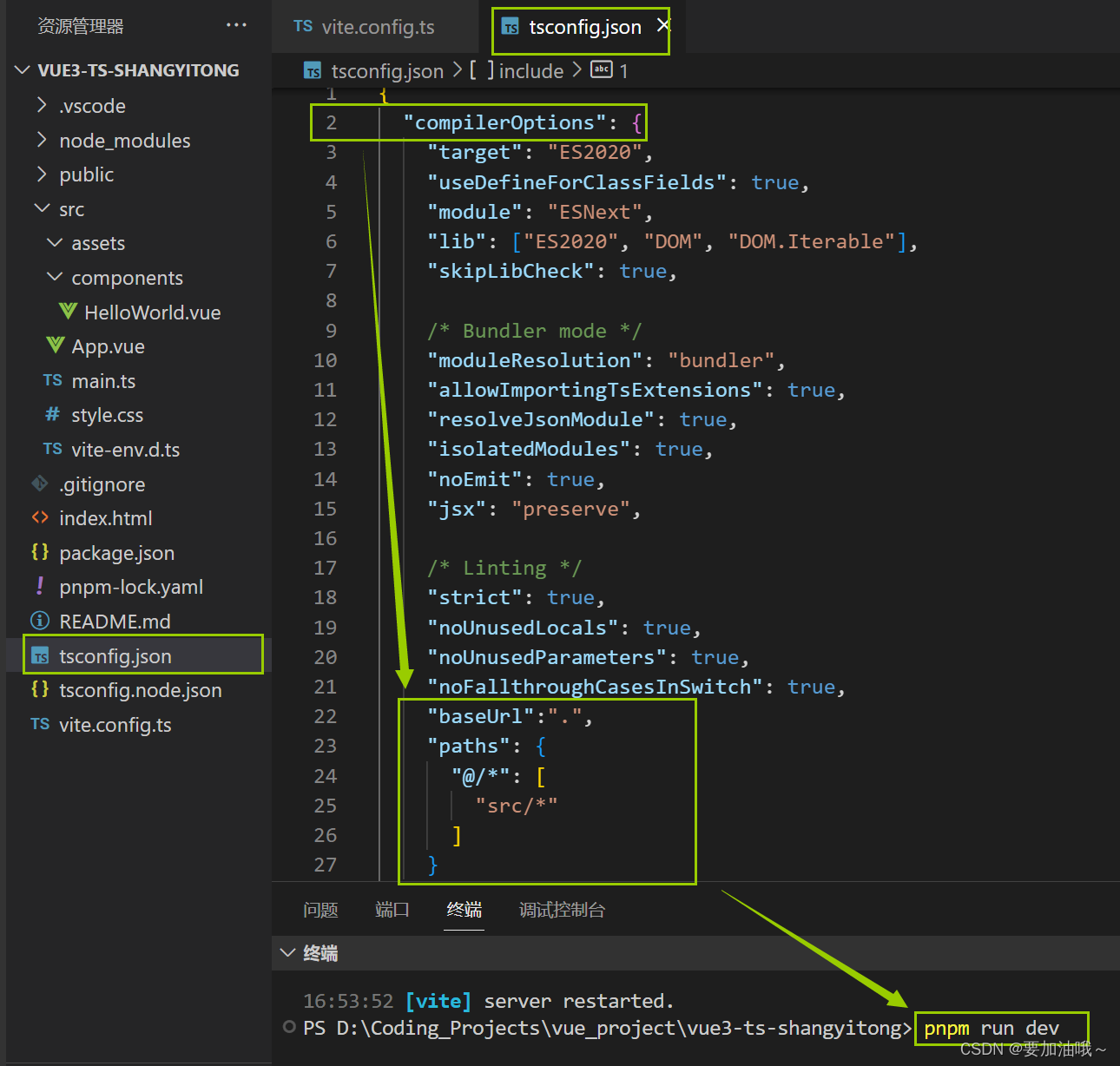Open App.vue from the file tree
1120x1066 pixels.
pos(108,346)
